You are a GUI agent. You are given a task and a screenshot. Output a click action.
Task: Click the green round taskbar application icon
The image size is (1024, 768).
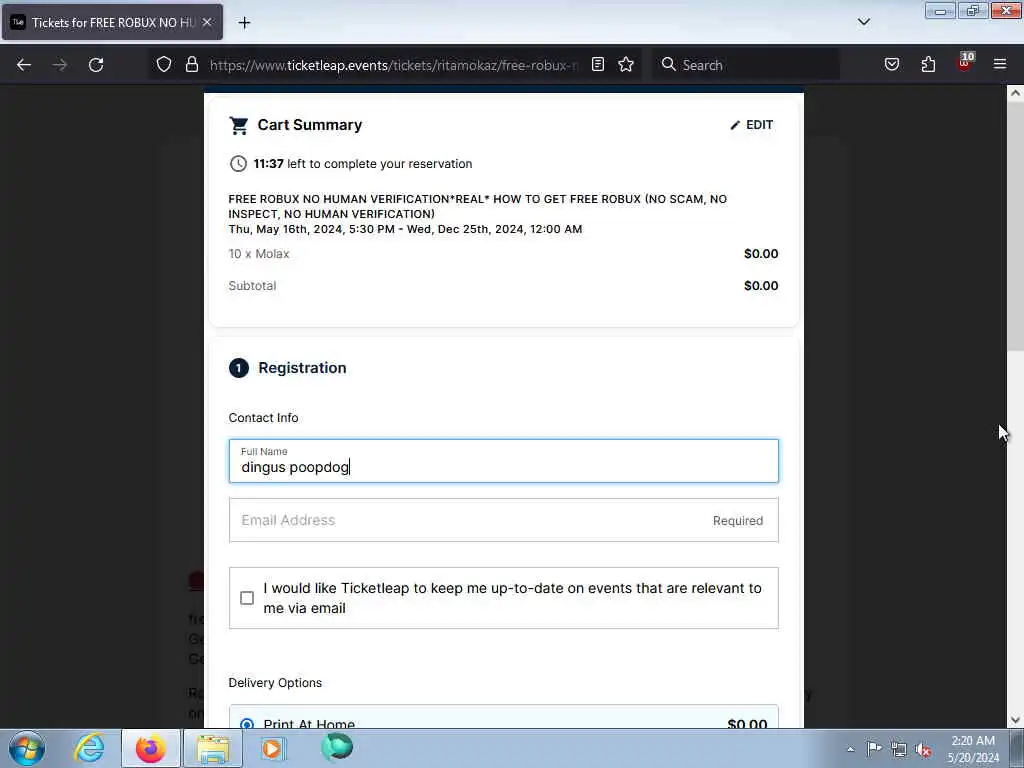tap(337, 747)
